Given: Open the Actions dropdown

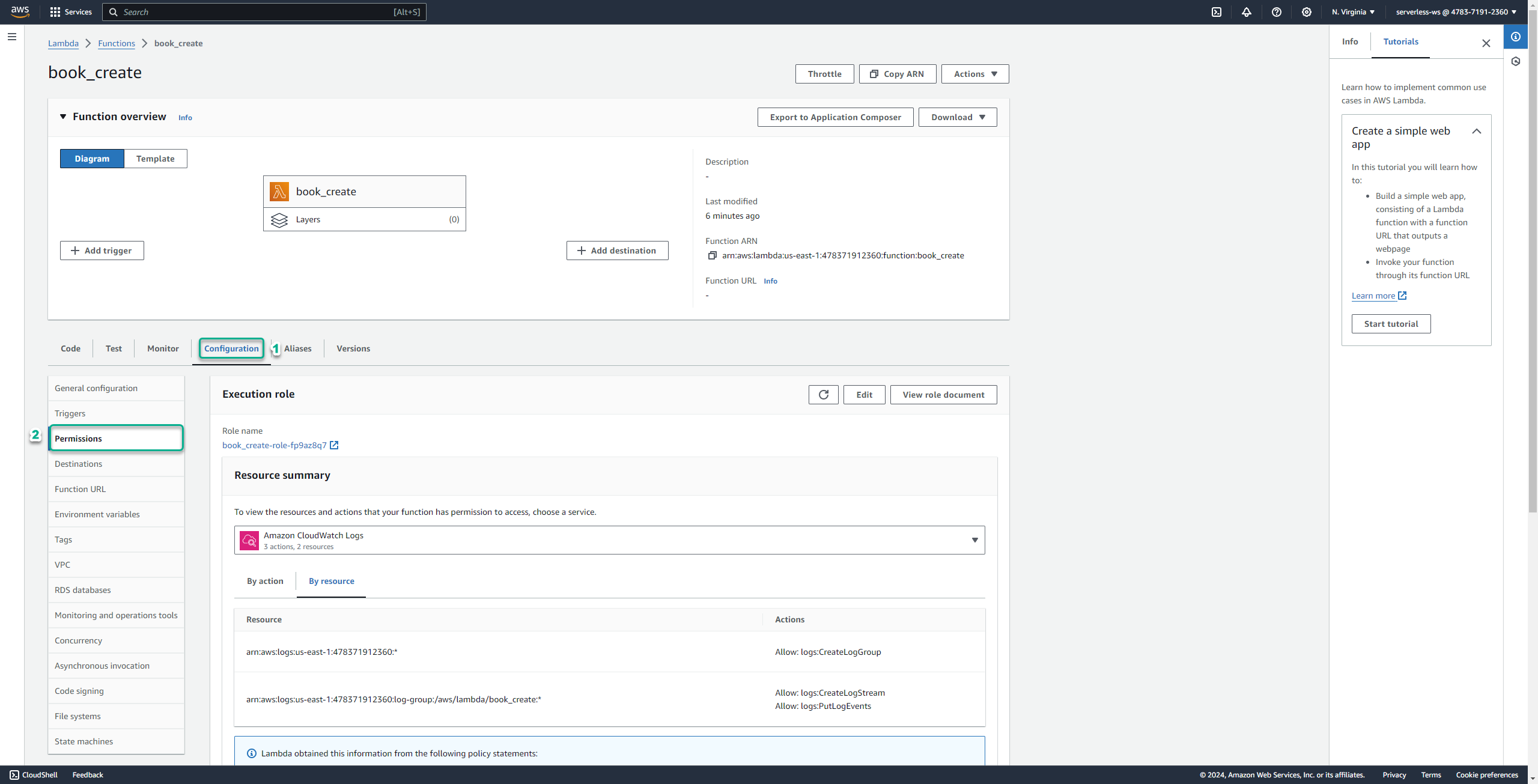Looking at the screenshot, I should (x=975, y=74).
